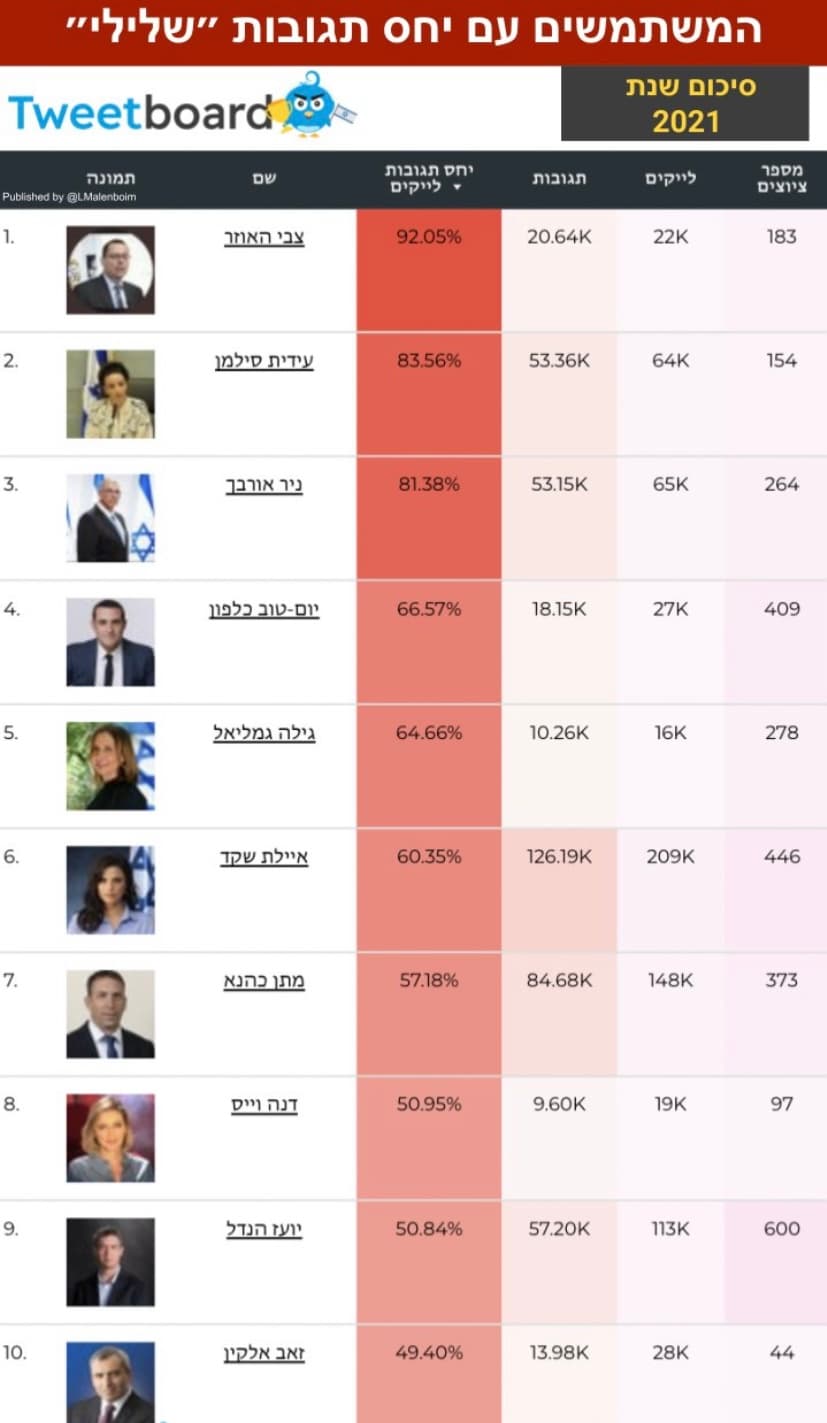Sort by the לייקים column header
Viewport: 827px width, 1423px height.
tap(670, 179)
